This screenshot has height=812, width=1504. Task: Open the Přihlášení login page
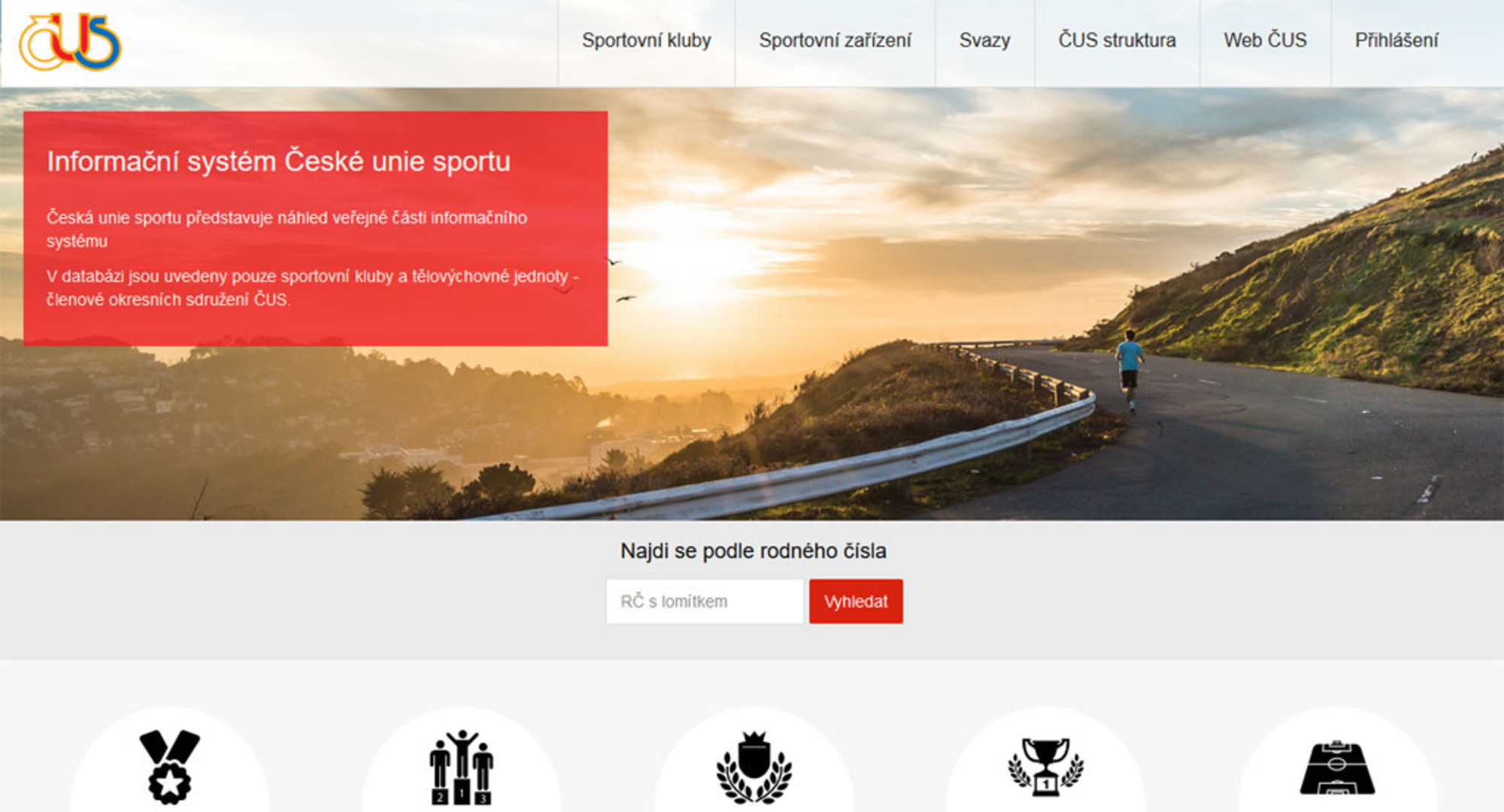coord(1396,41)
